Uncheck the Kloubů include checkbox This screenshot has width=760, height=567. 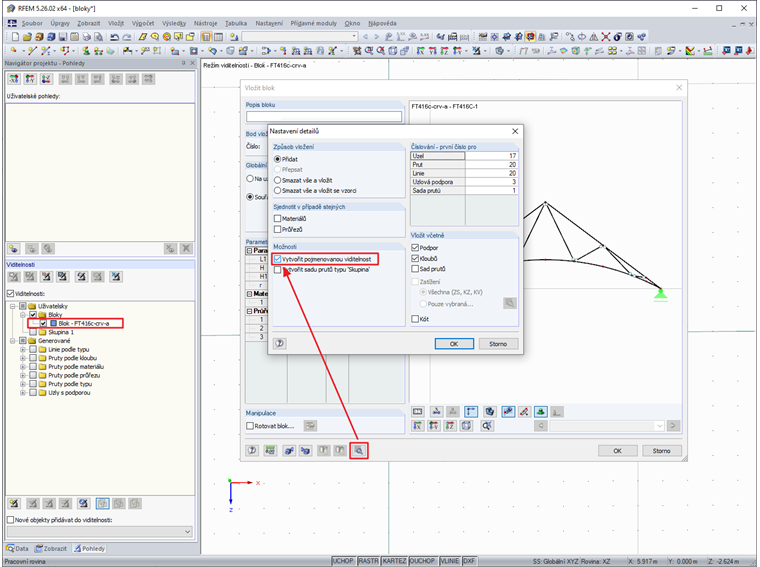coord(415,258)
